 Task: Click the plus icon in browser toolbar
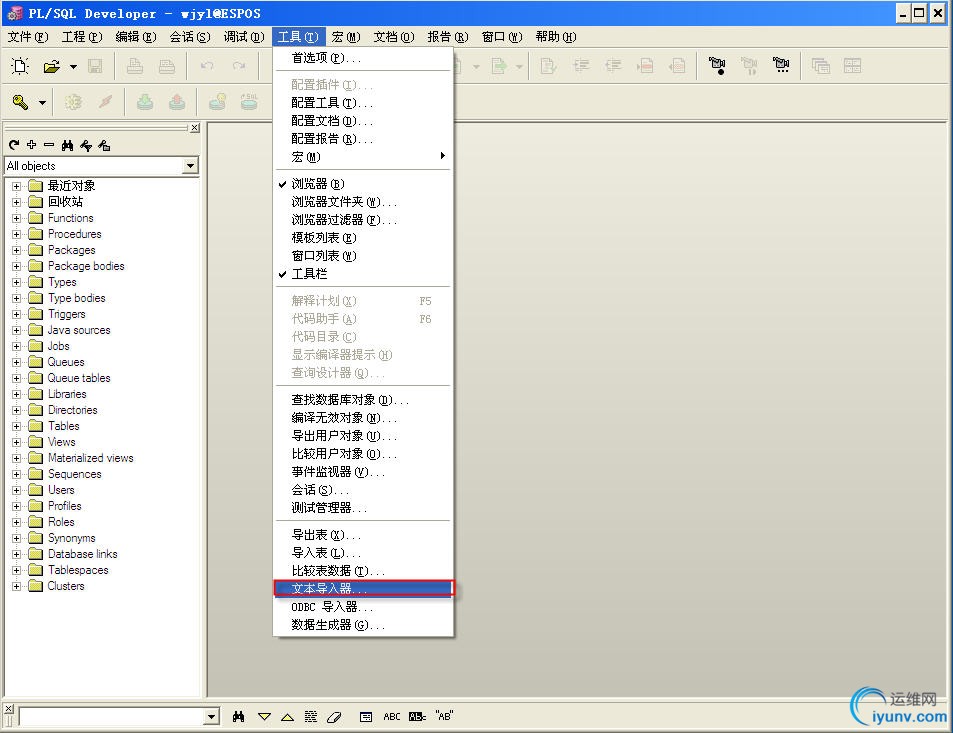[32, 145]
